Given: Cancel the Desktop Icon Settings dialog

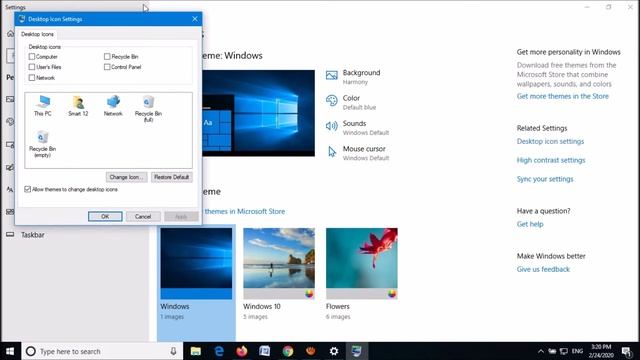Looking at the screenshot, I should click(143, 216).
